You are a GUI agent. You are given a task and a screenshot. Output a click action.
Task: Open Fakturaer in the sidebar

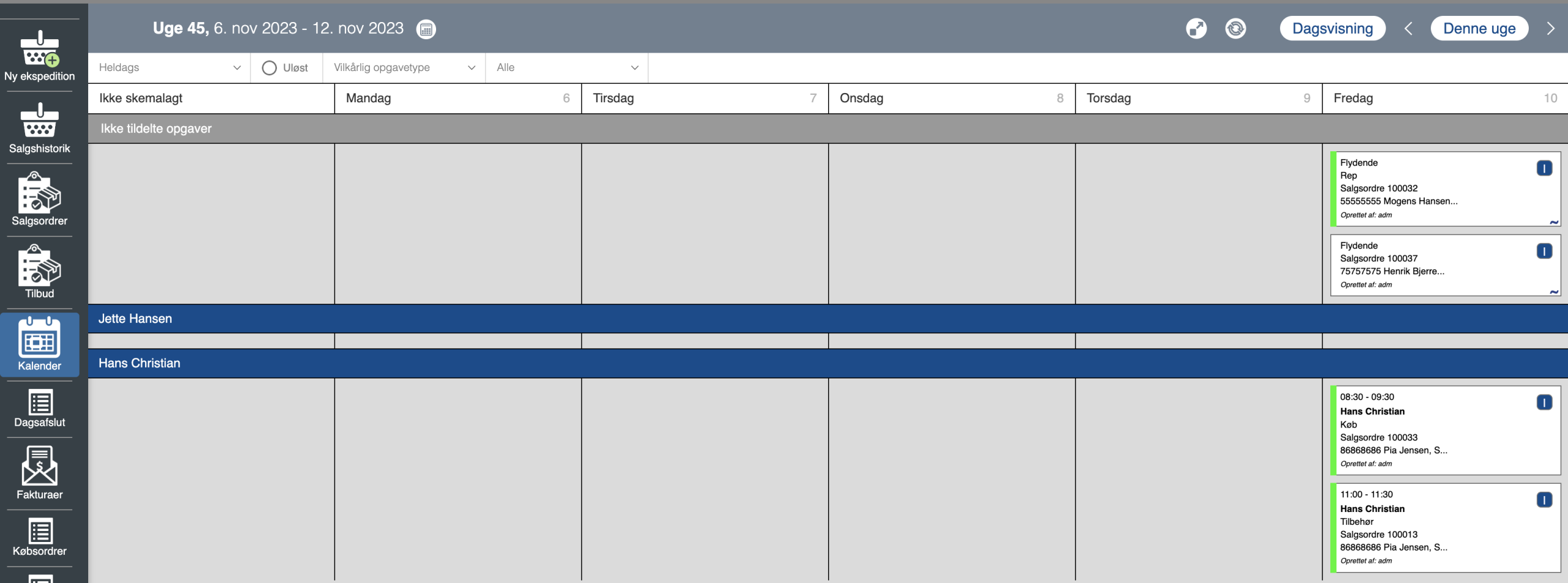(40, 473)
